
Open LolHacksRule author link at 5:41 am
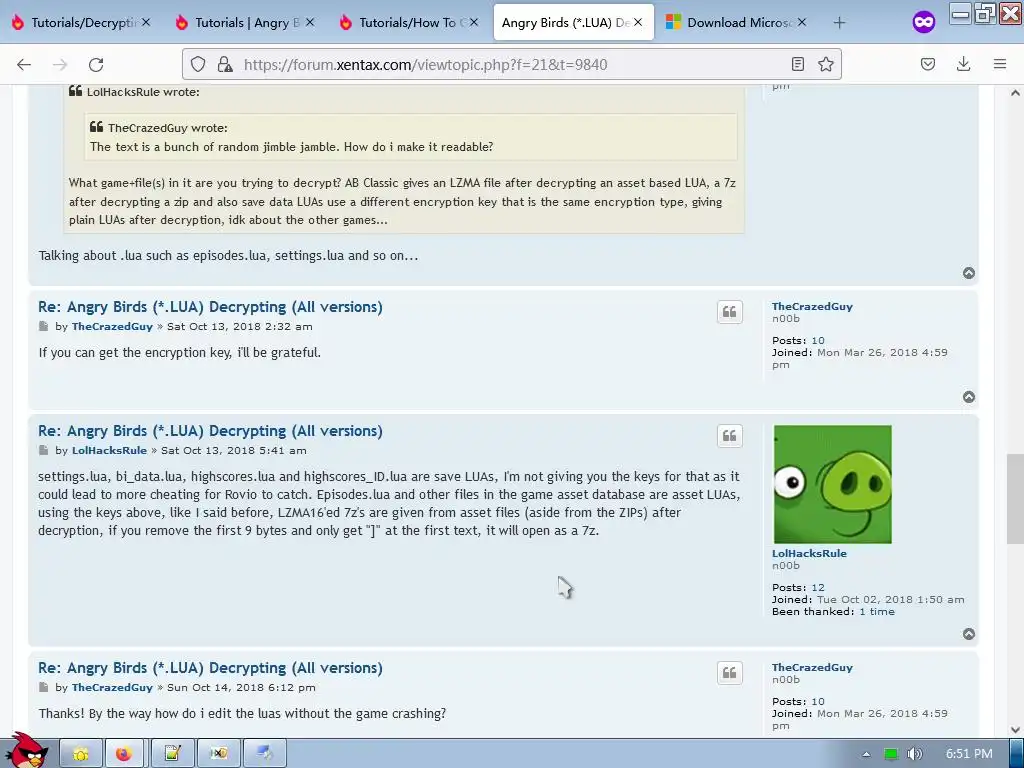coord(109,451)
